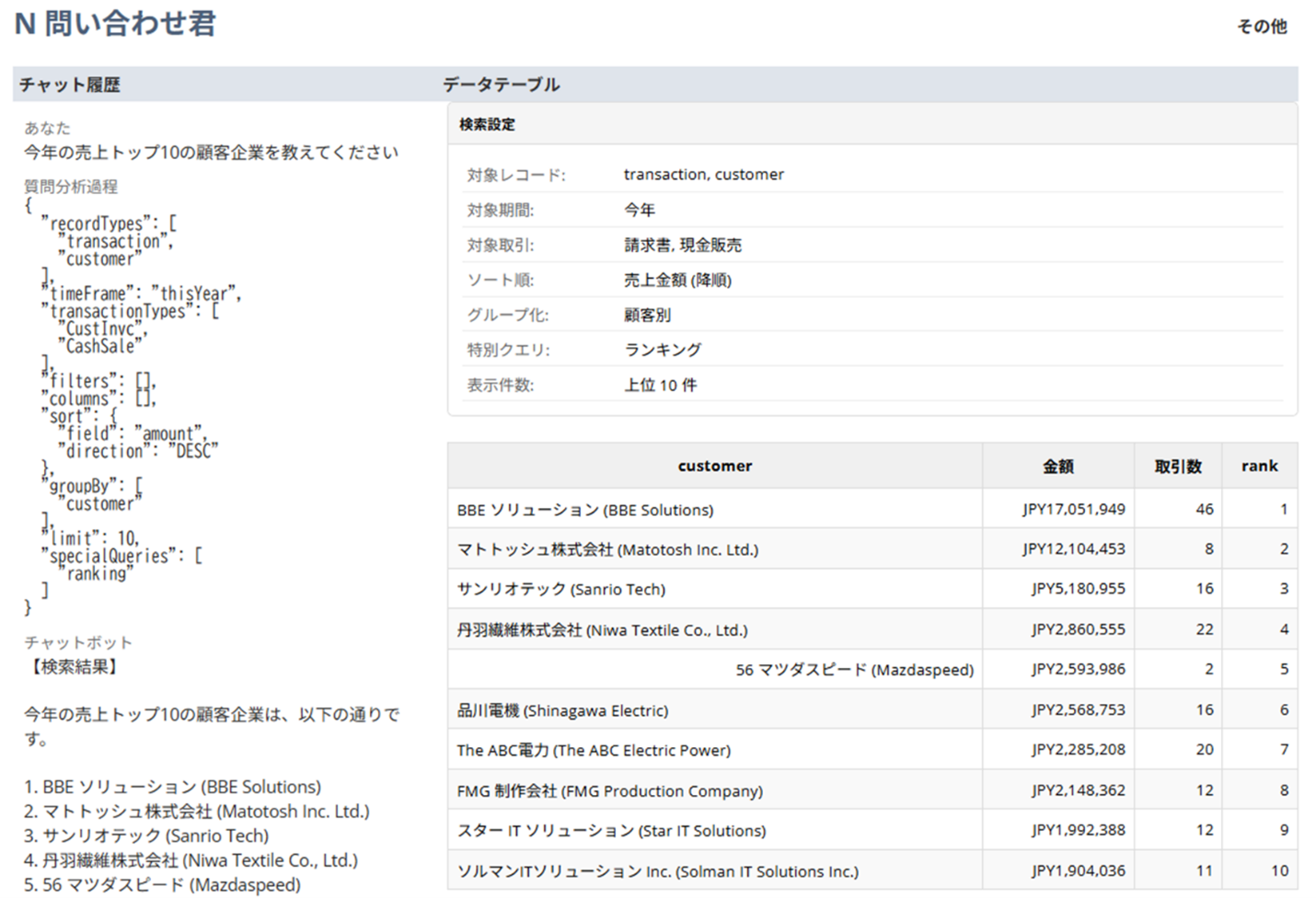Click chat list item 2. マトトッシュ株式会社
Image resolution: width=1316 pixels, height=898 pixels.
196,812
